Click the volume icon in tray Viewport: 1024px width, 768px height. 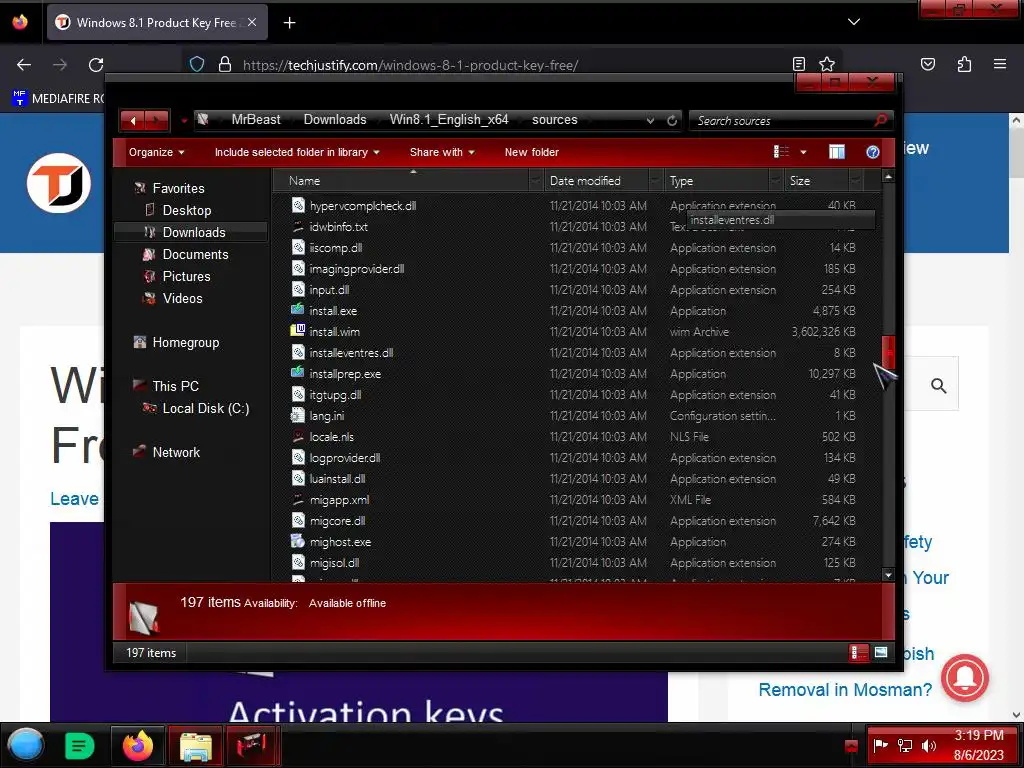coord(928,746)
